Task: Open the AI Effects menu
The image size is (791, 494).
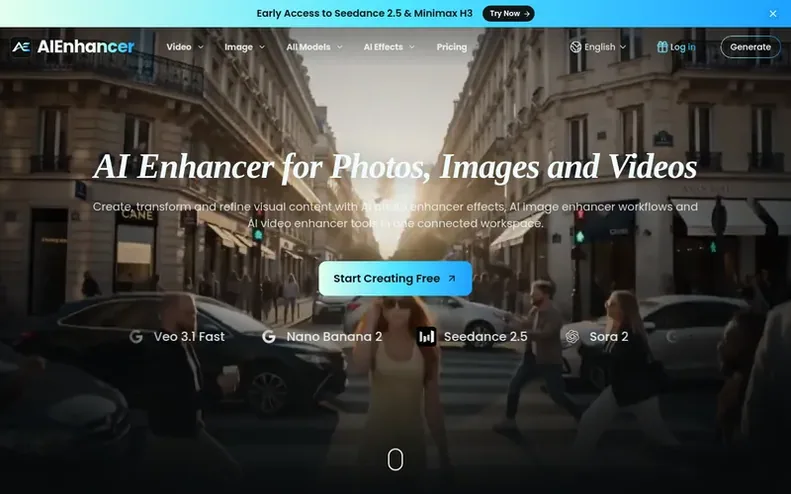Action: 383,47
